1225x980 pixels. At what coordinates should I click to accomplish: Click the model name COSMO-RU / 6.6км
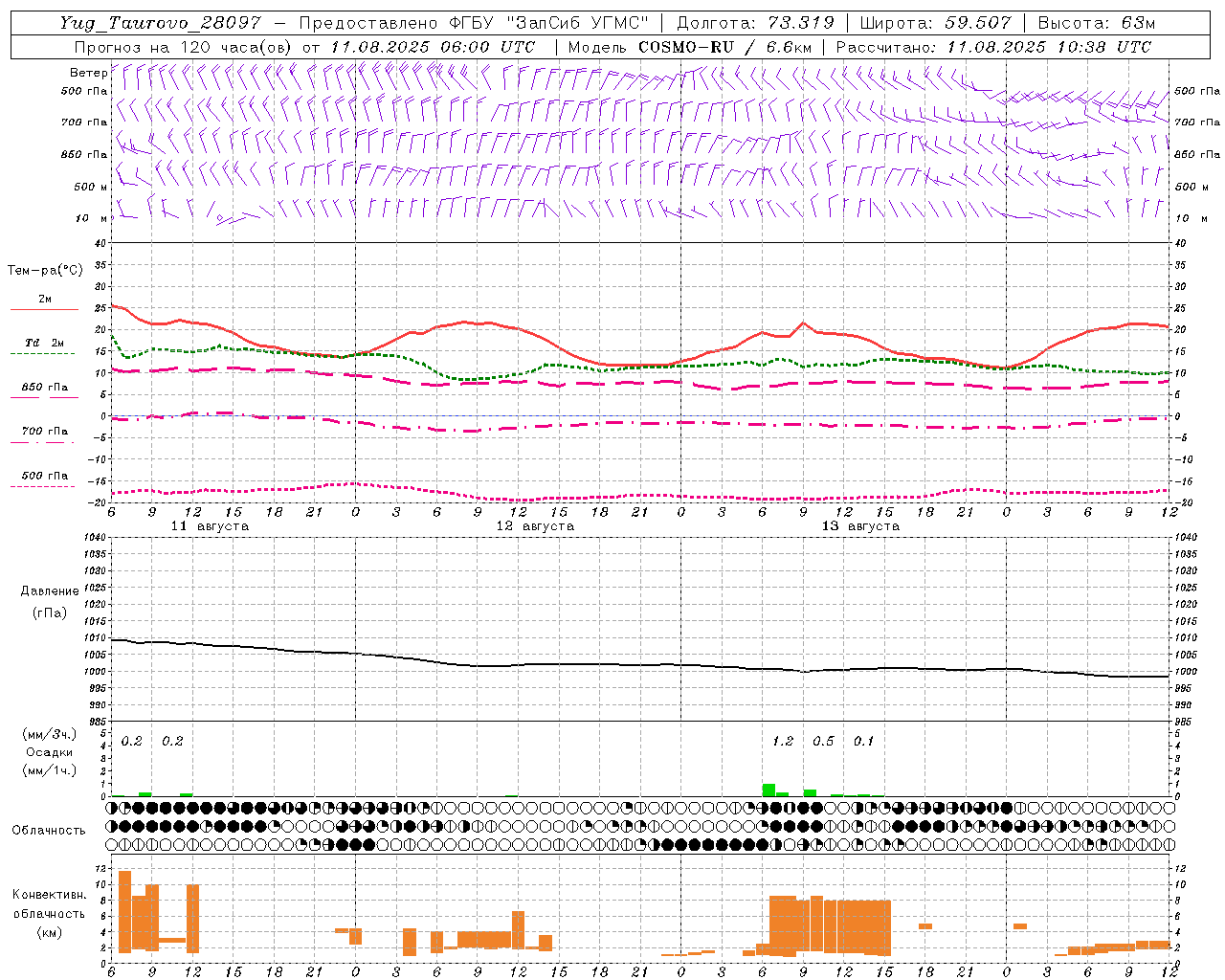pyautogui.click(x=725, y=47)
